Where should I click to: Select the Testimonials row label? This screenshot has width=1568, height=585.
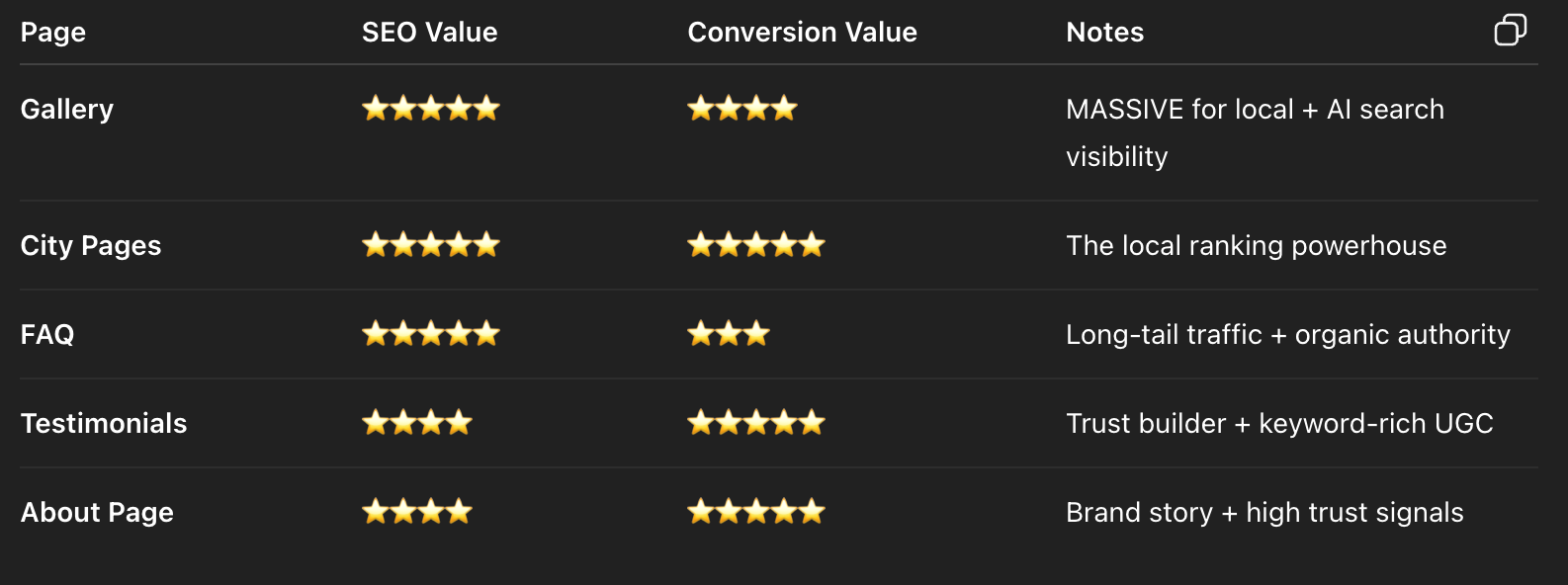point(104,423)
